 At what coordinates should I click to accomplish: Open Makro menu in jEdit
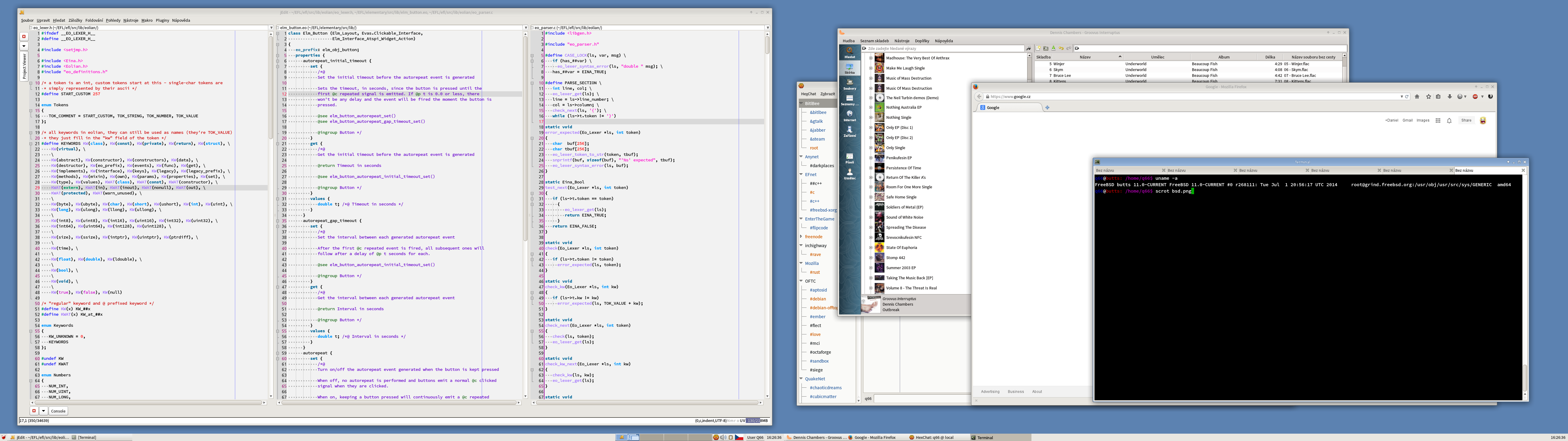pyautogui.click(x=147, y=20)
